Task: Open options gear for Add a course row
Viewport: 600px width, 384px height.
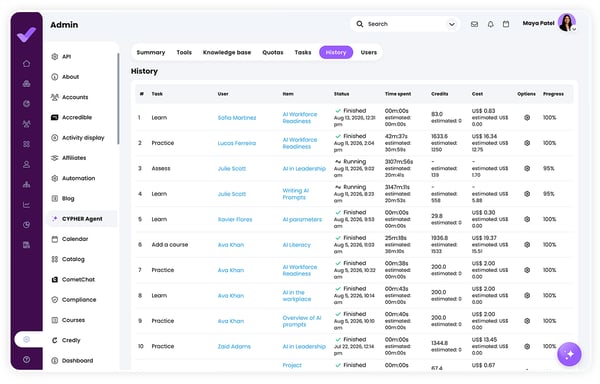Action: tap(527, 244)
